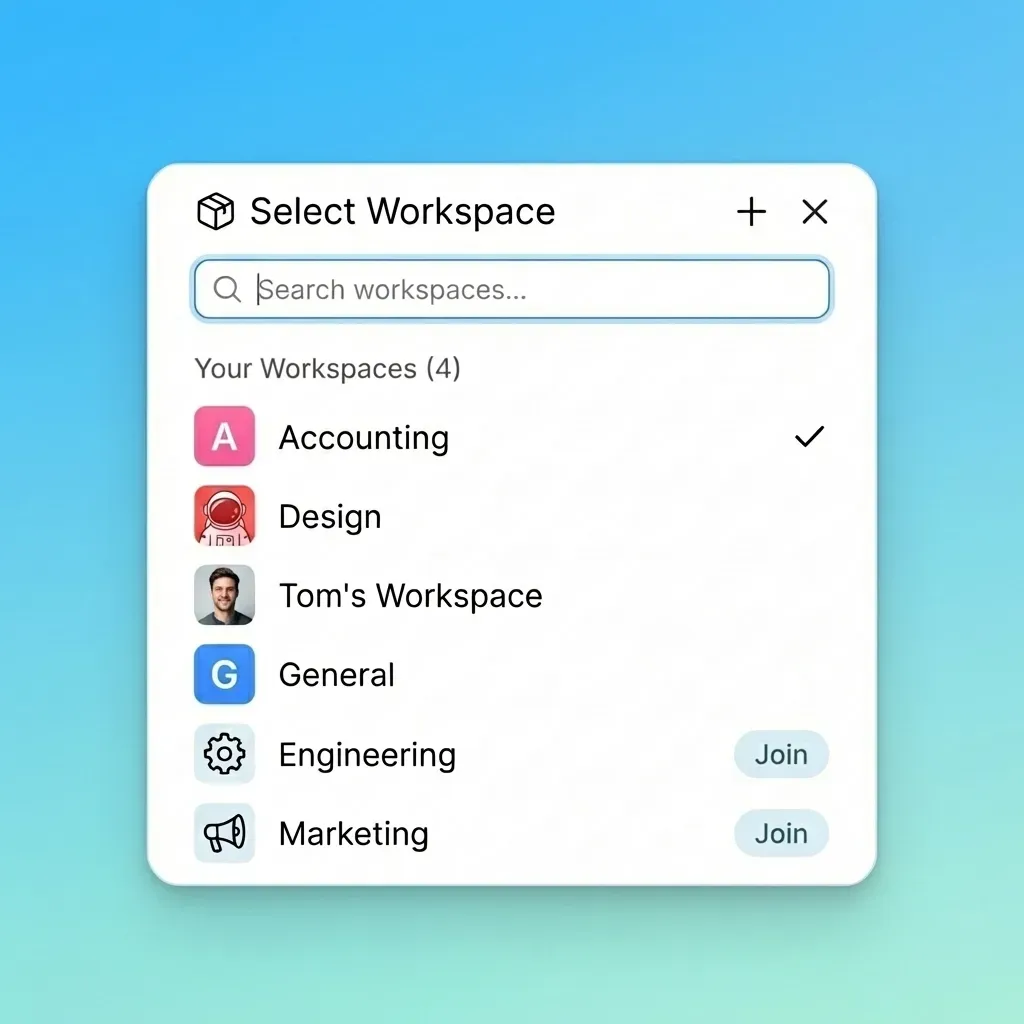The height and width of the screenshot is (1024, 1024).
Task: Click Tom's profile avatar icon
Action: coord(224,595)
